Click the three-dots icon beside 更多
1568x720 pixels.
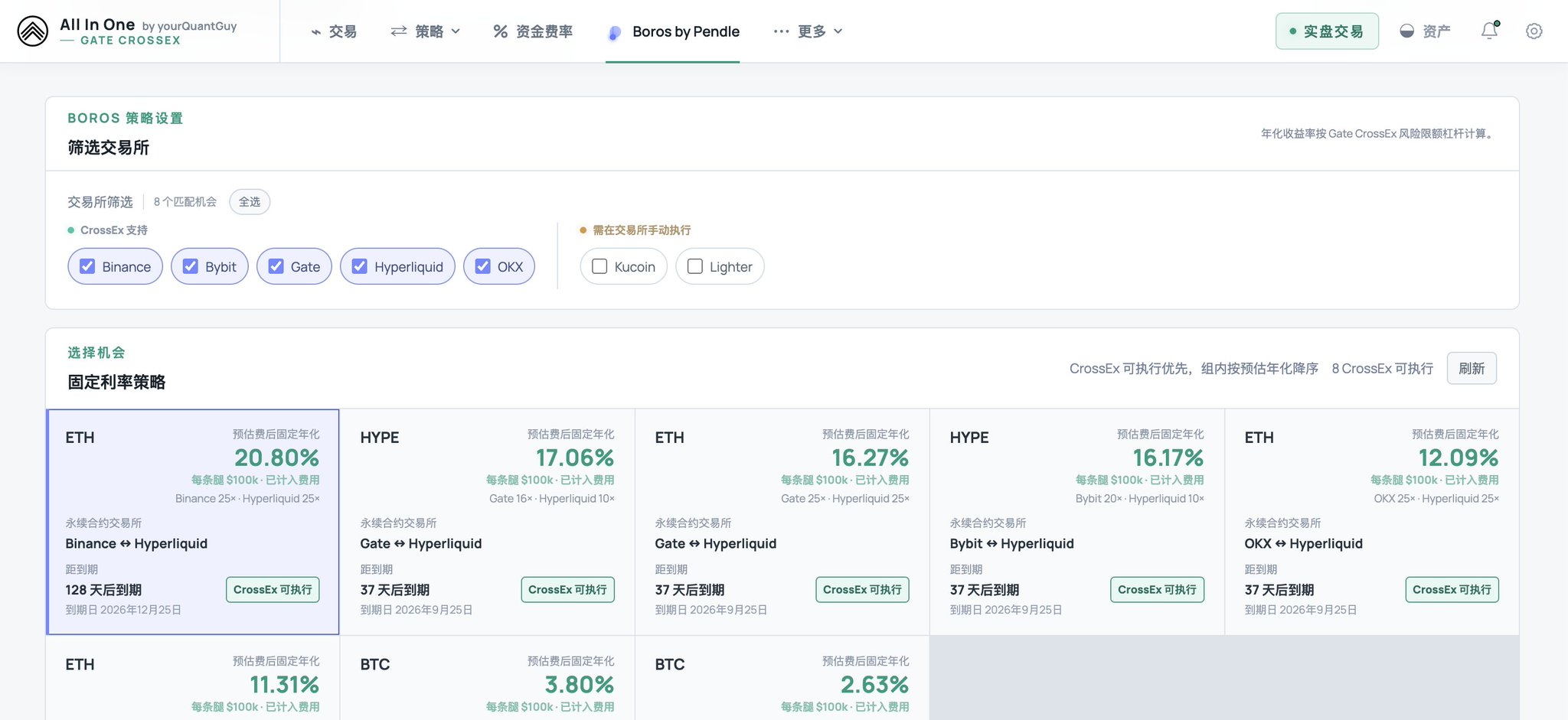(781, 31)
